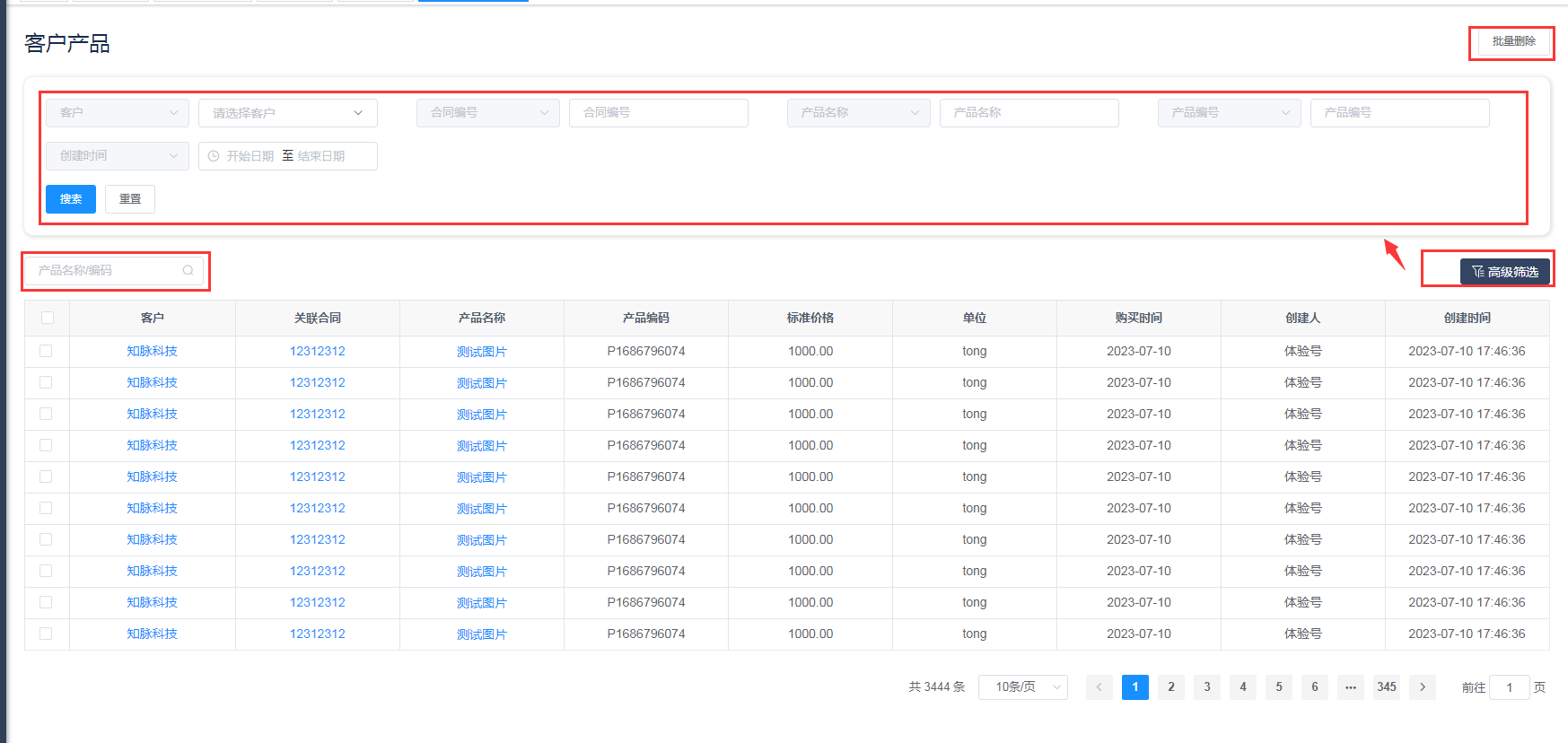Expand the 请选择客户 customer dropdown
This screenshot has height=743, width=1568.
tap(287, 113)
